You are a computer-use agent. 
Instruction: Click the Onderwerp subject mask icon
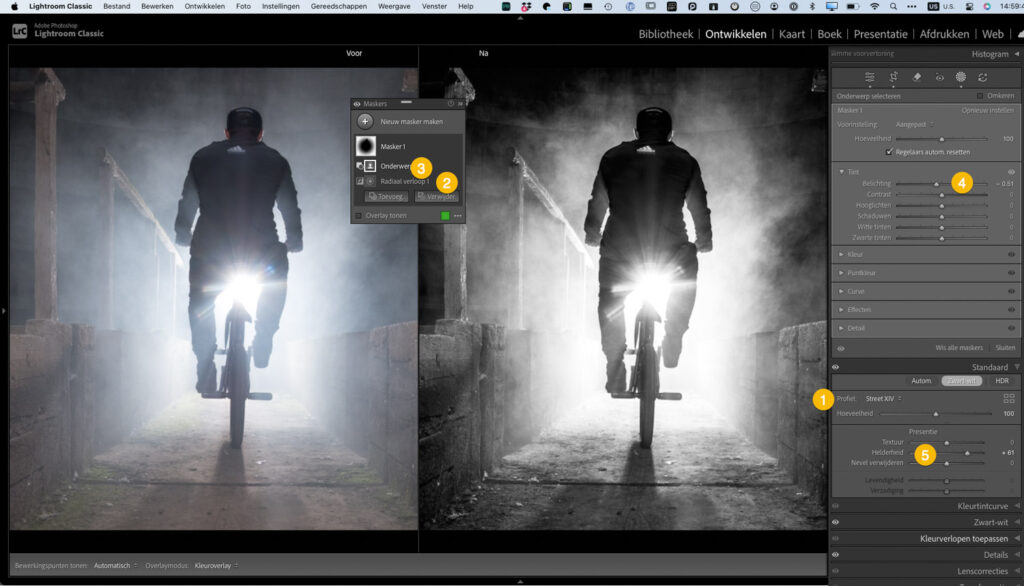(x=370, y=166)
